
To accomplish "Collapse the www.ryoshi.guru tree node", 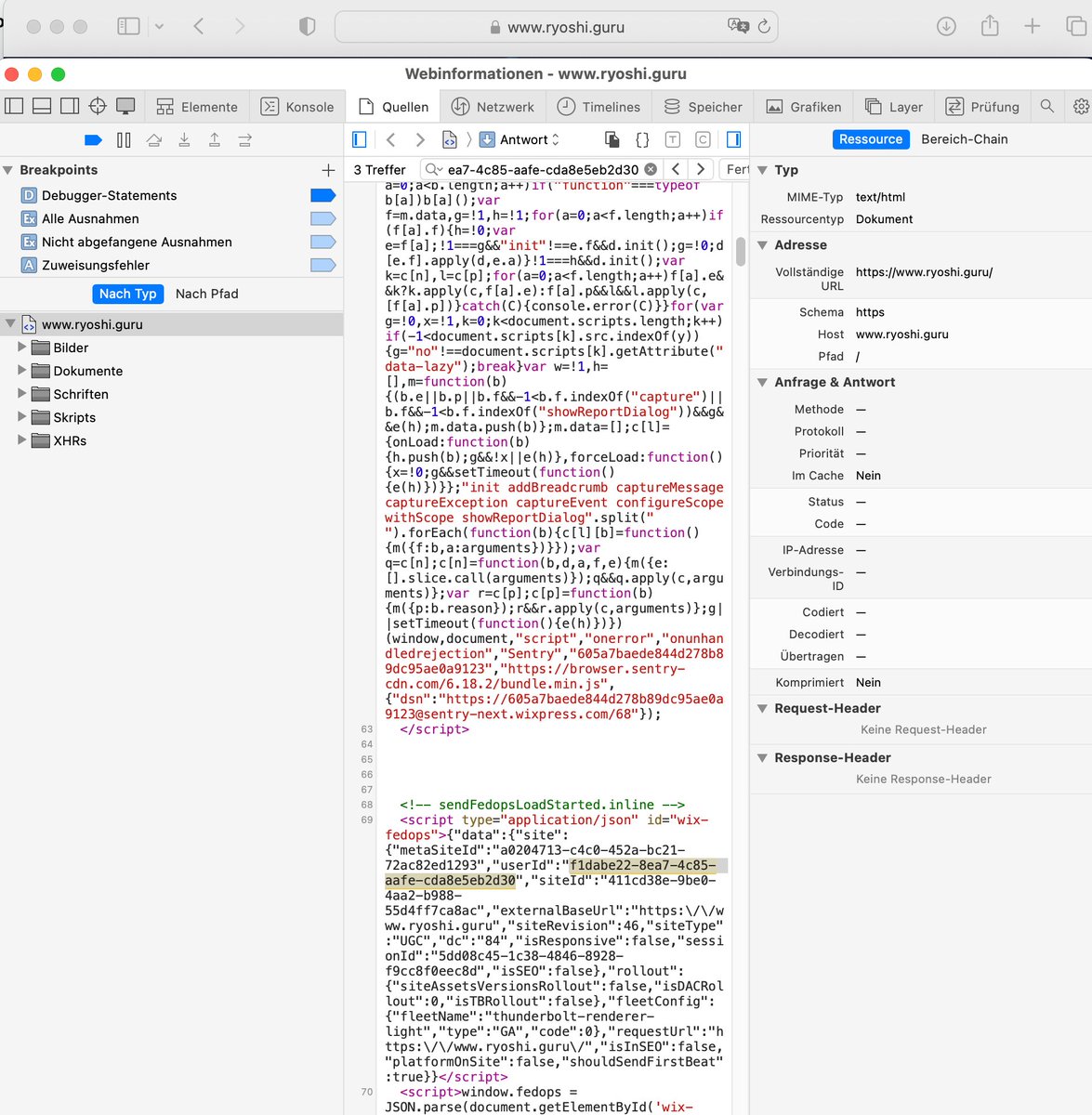I will (10, 323).
